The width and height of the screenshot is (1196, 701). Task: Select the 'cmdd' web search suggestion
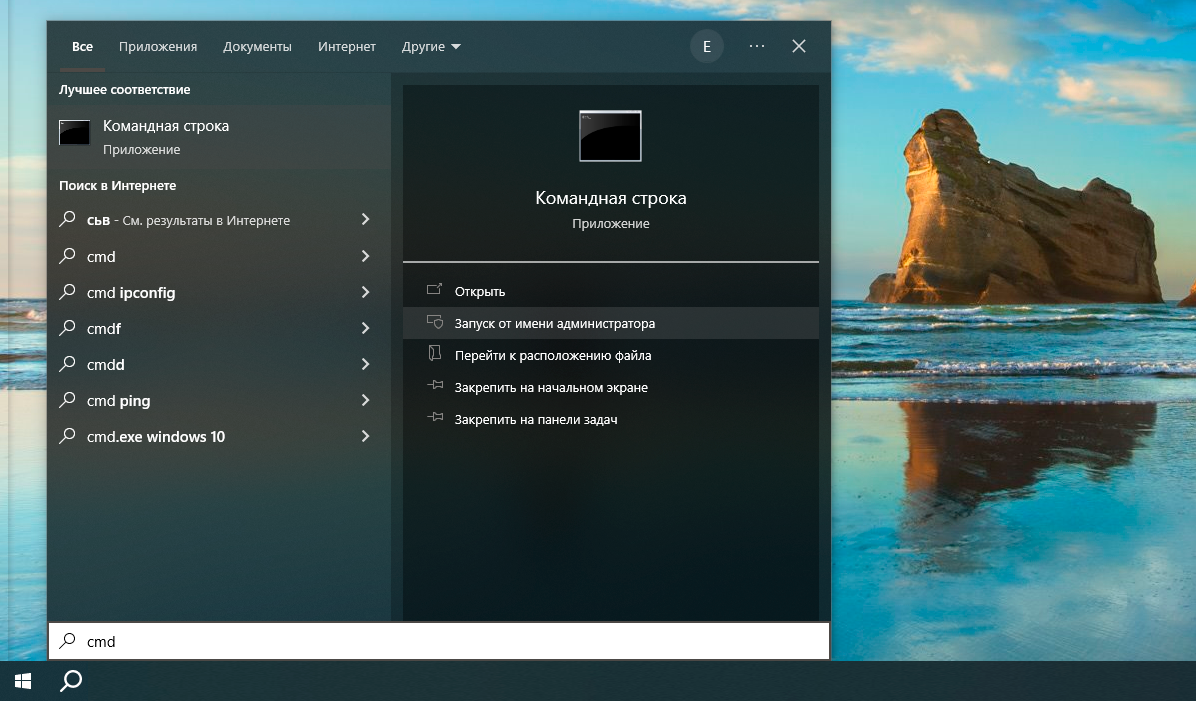[x=106, y=365]
